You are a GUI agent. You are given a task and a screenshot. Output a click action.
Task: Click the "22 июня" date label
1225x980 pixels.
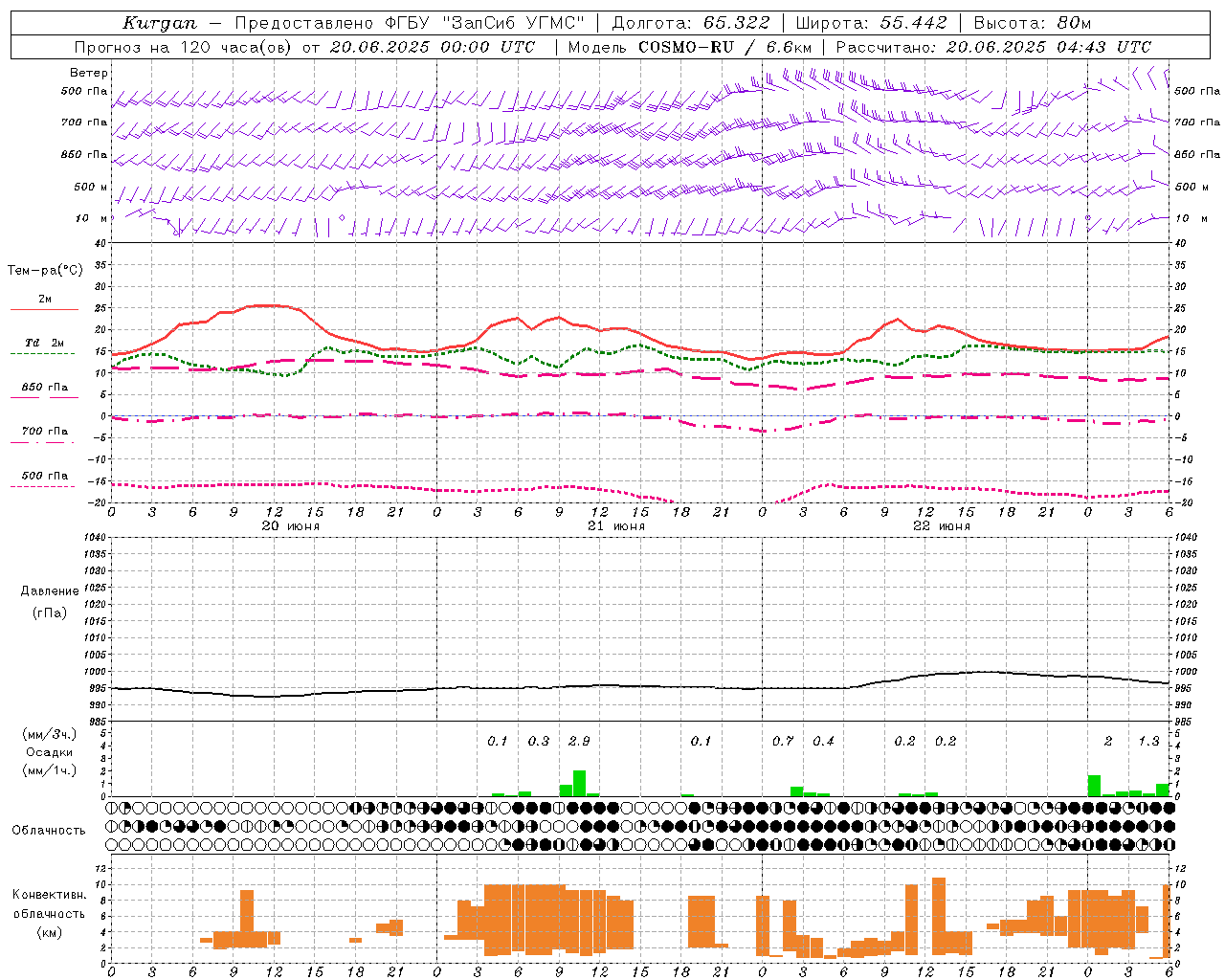coord(942,525)
